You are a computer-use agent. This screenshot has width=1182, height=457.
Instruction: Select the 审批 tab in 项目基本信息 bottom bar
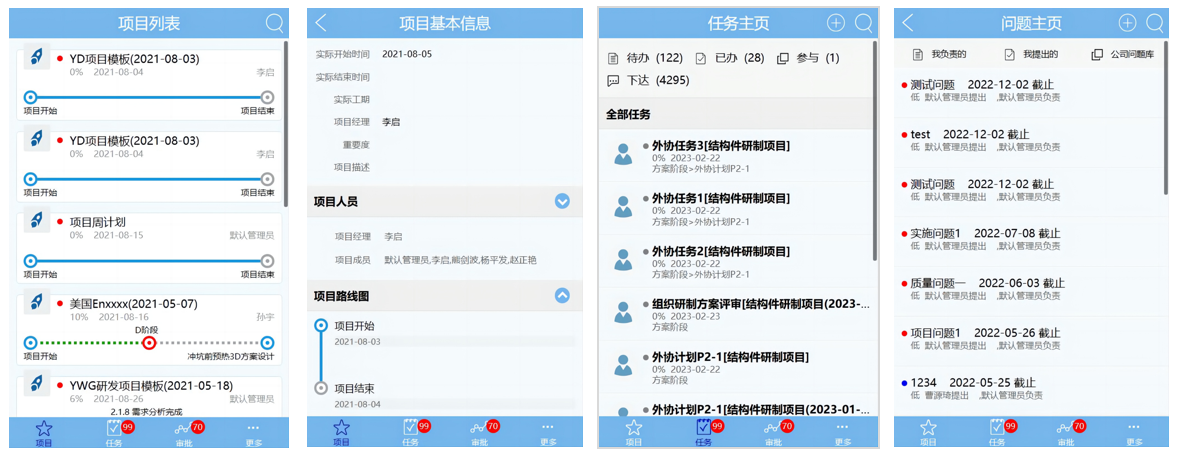pos(481,432)
